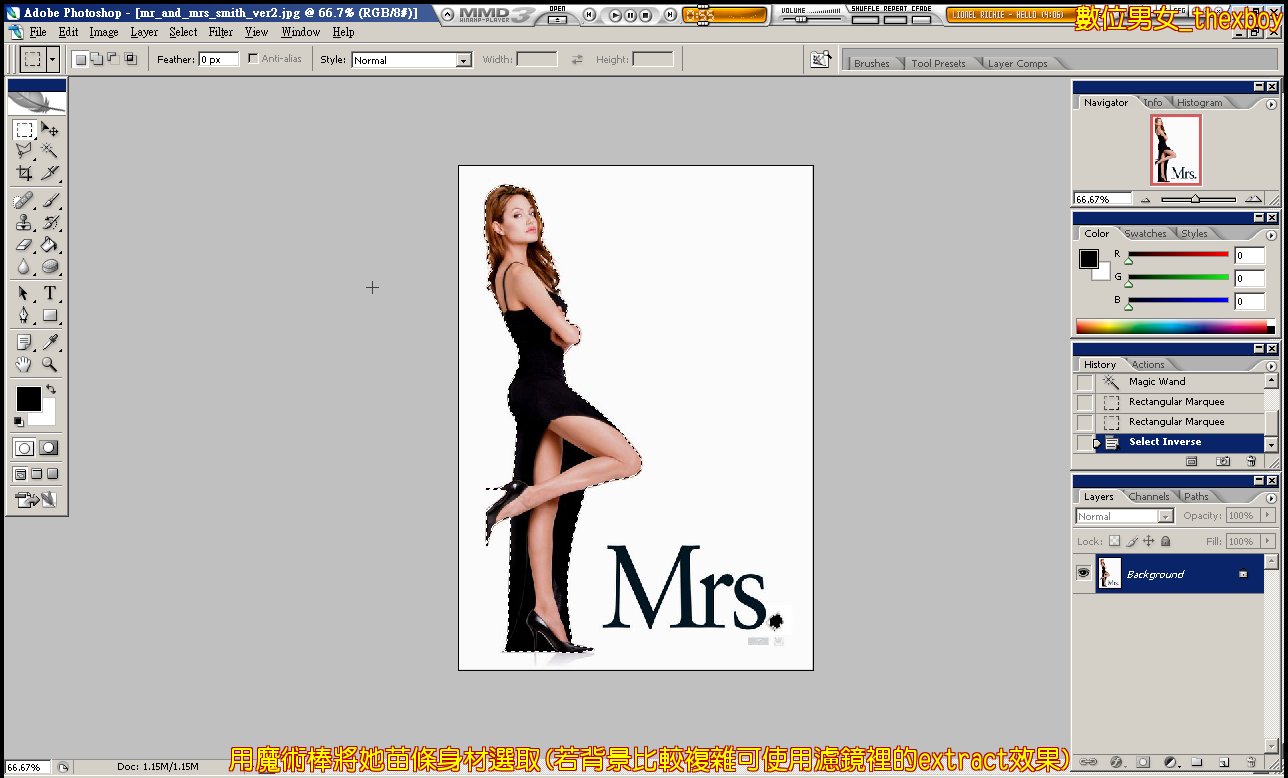This screenshot has width=1288, height=778.
Task: Select the Magic Wand tool in toolbox
Action: [50, 151]
